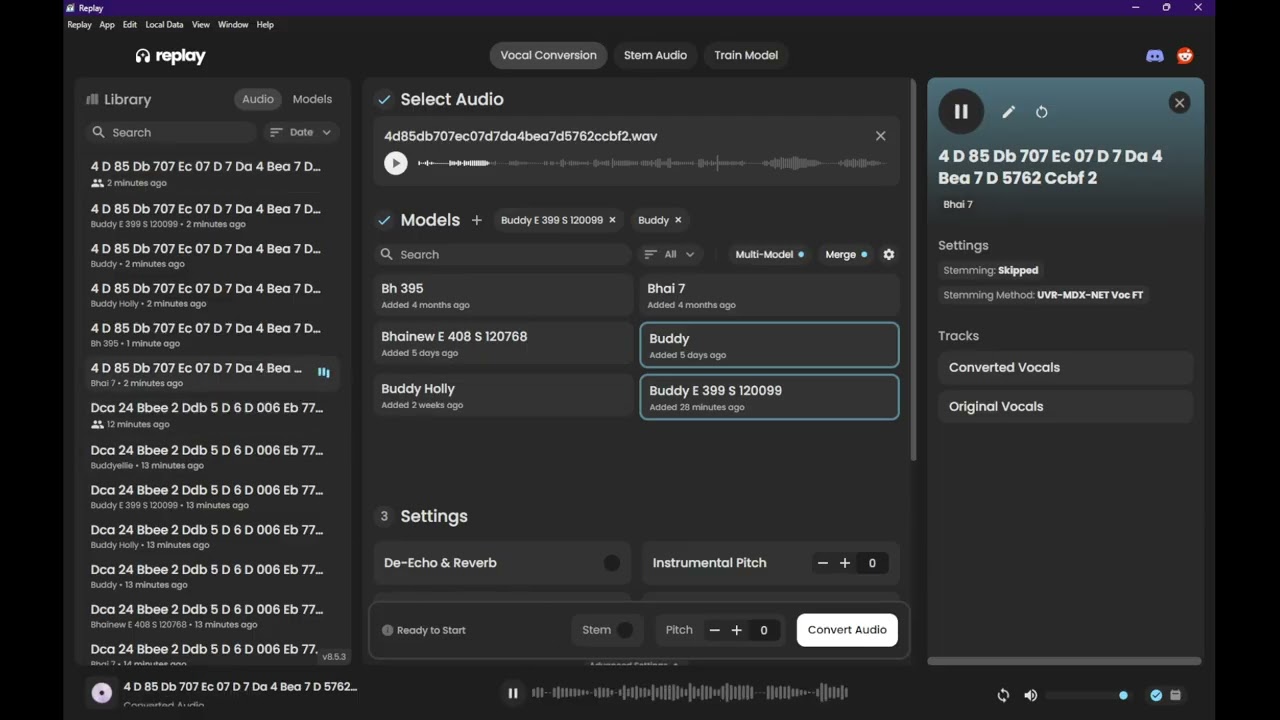The height and width of the screenshot is (720, 1280).
Task: Click the blue checkmark icon in bottom bar
Action: pos(1156,695)
